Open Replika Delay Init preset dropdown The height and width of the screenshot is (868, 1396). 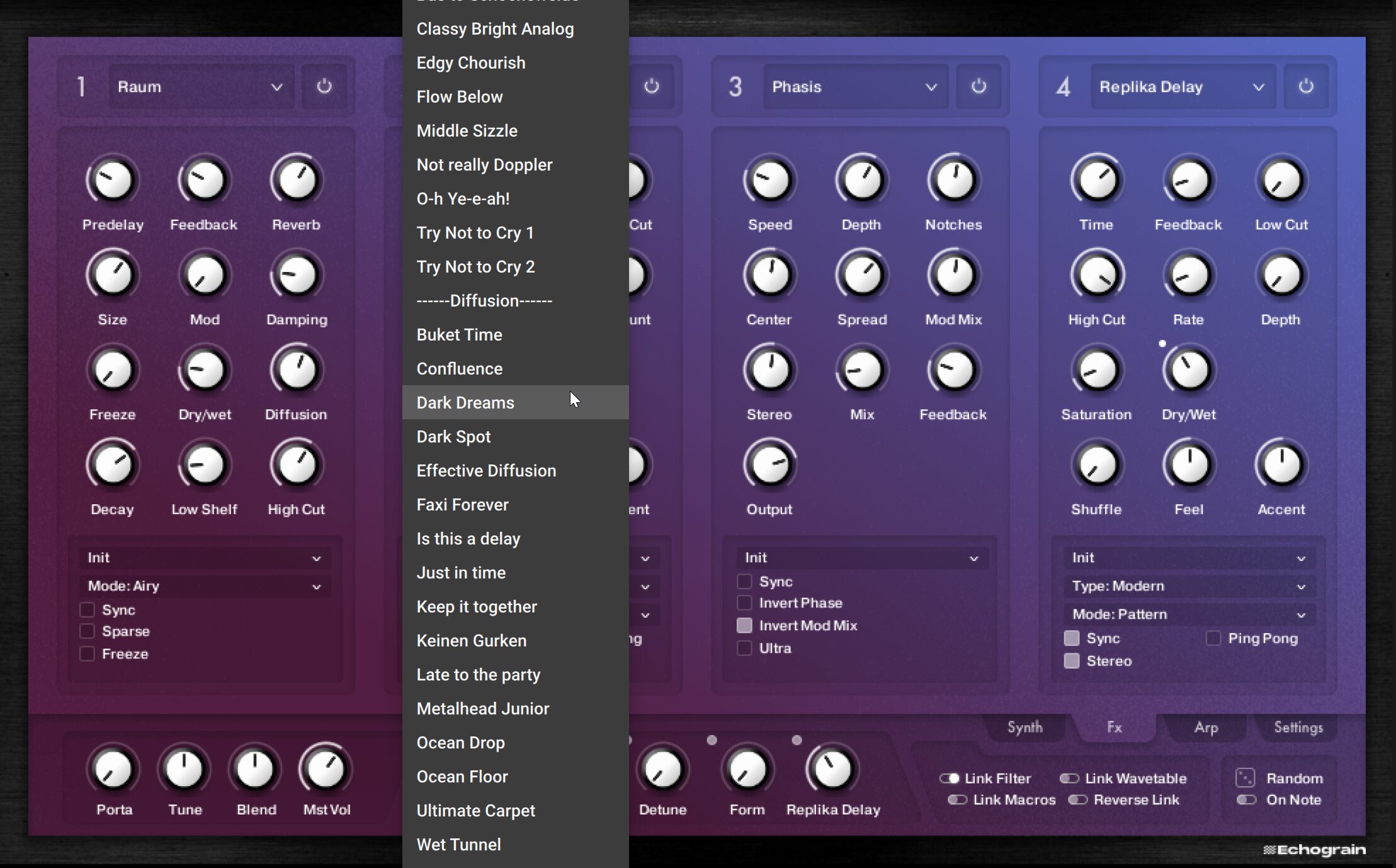(1189, 558)
